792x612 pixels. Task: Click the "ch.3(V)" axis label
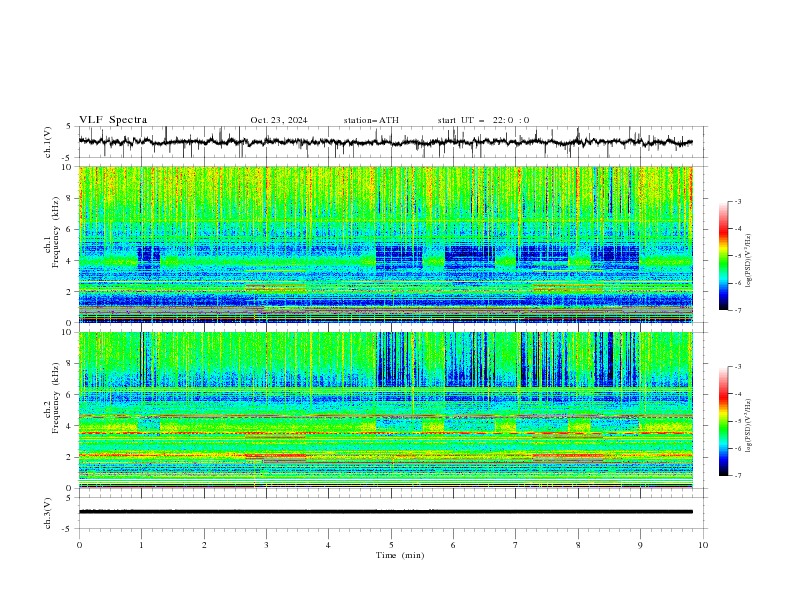[x=48, y=513]
